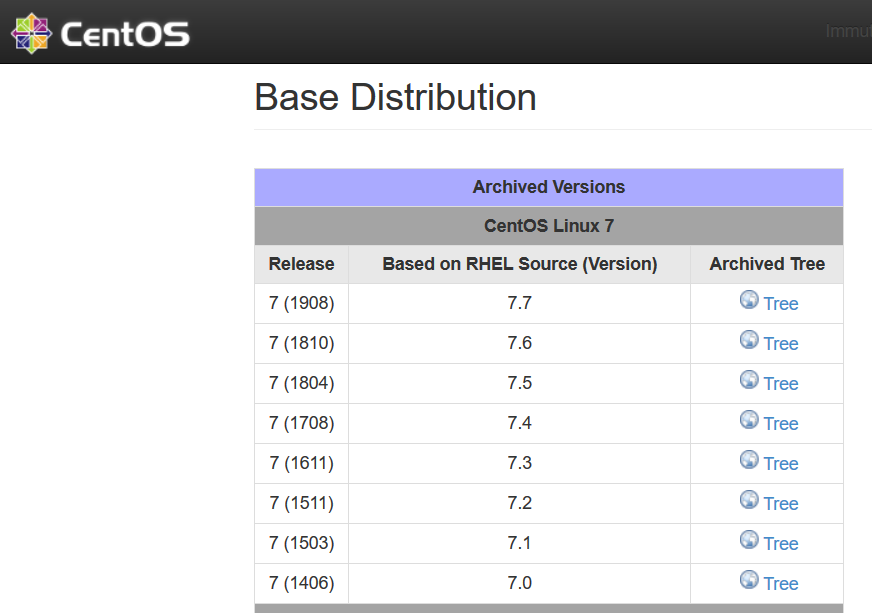Click the RHEL version 7.3 cell
Image resolution: width=872 pixels, height=613 pixels.
tap(519, 464)
